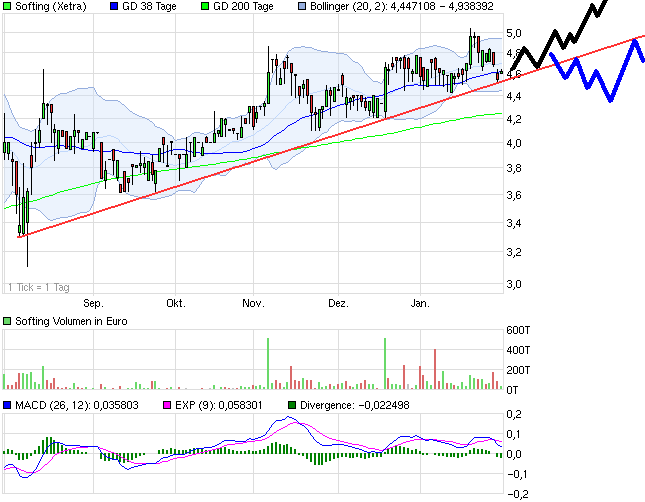645x502 pixels.
Task: Click the EXP (9): 0,058301 text
Action: (x=218, y=405)
